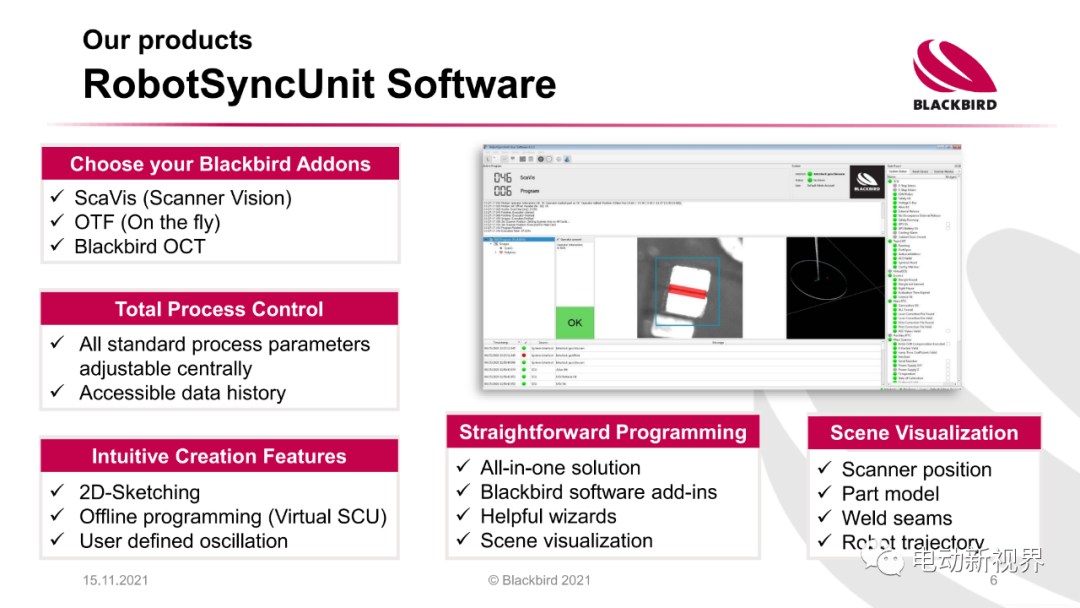Click 'OTF (On the fly)' item
This screenshot has width=1080, height=608.
(x=147, y=222)
